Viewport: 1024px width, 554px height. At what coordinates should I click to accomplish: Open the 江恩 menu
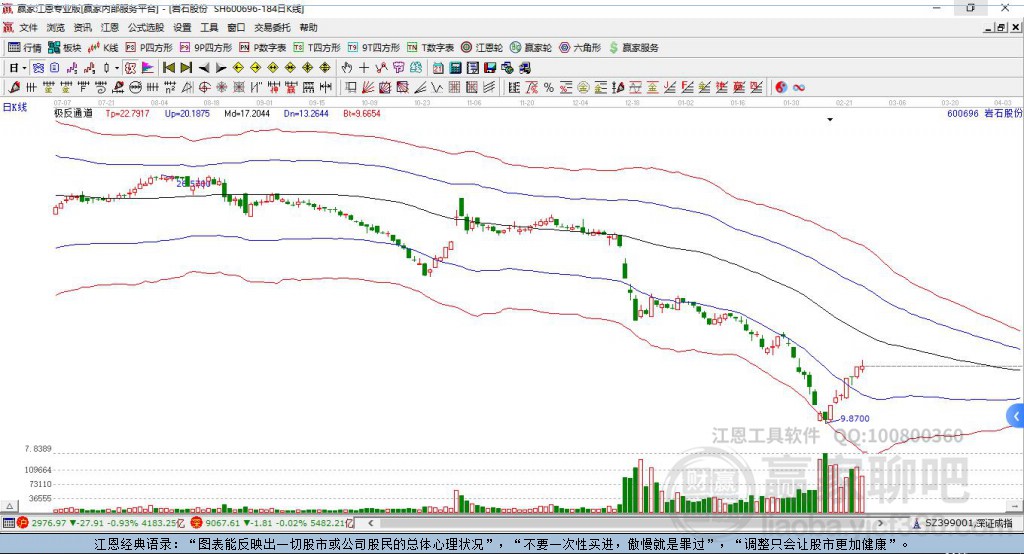[110, 27]
